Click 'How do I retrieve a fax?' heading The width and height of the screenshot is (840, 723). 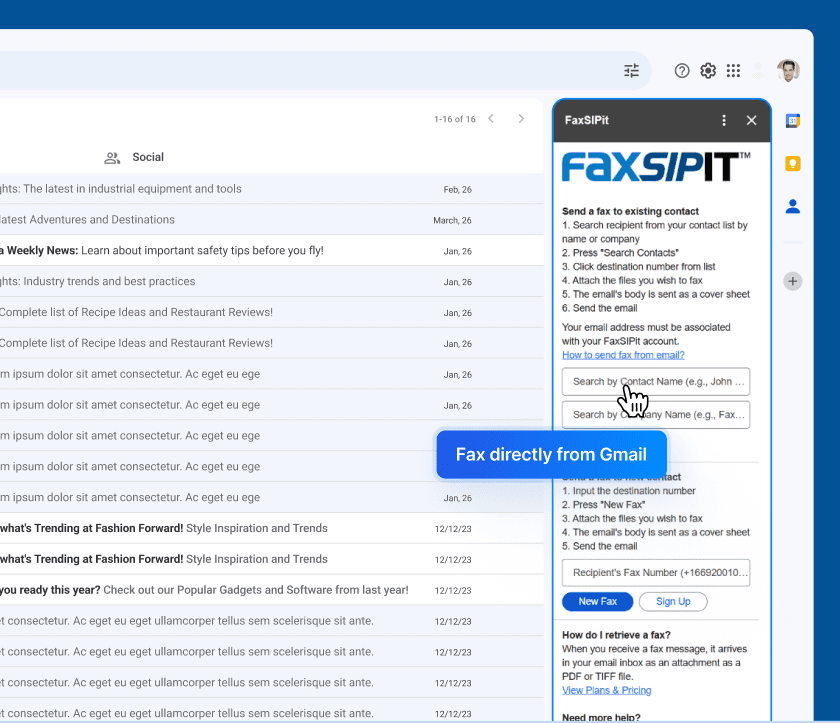click(x=616, y=635)
